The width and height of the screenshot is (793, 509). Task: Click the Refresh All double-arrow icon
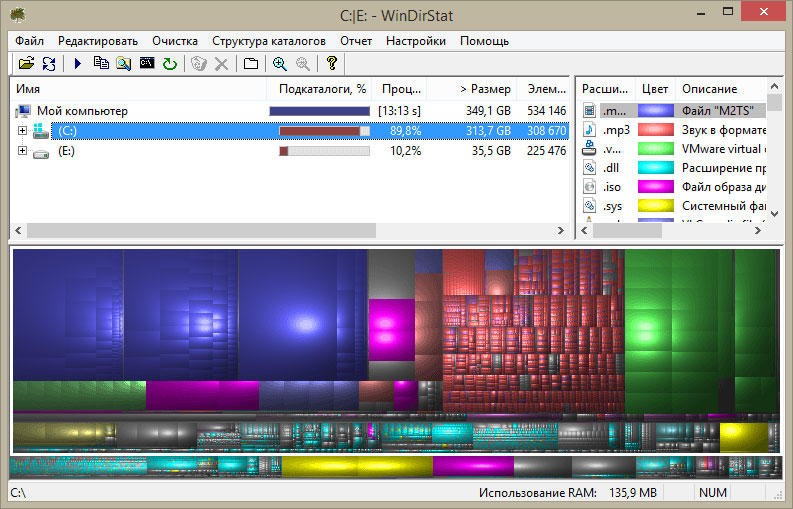pos(49,63)
